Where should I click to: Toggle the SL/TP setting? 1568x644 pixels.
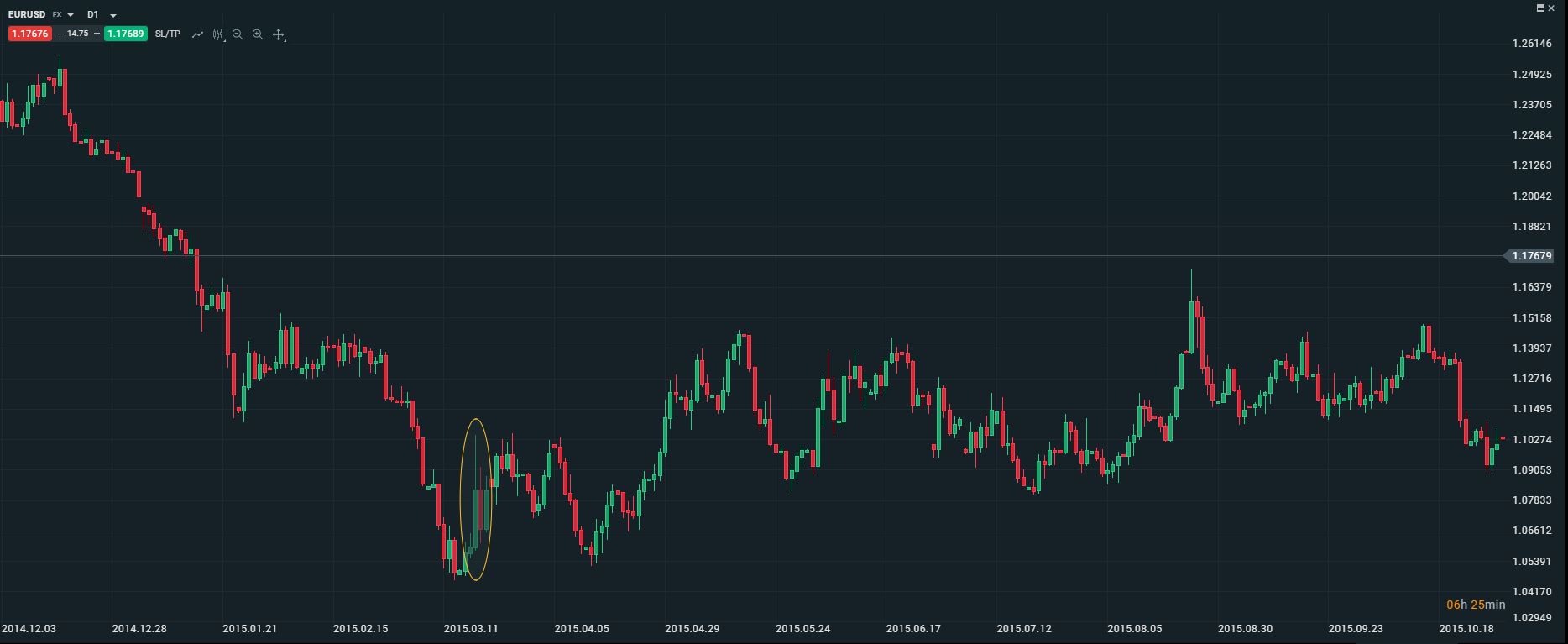168,34
